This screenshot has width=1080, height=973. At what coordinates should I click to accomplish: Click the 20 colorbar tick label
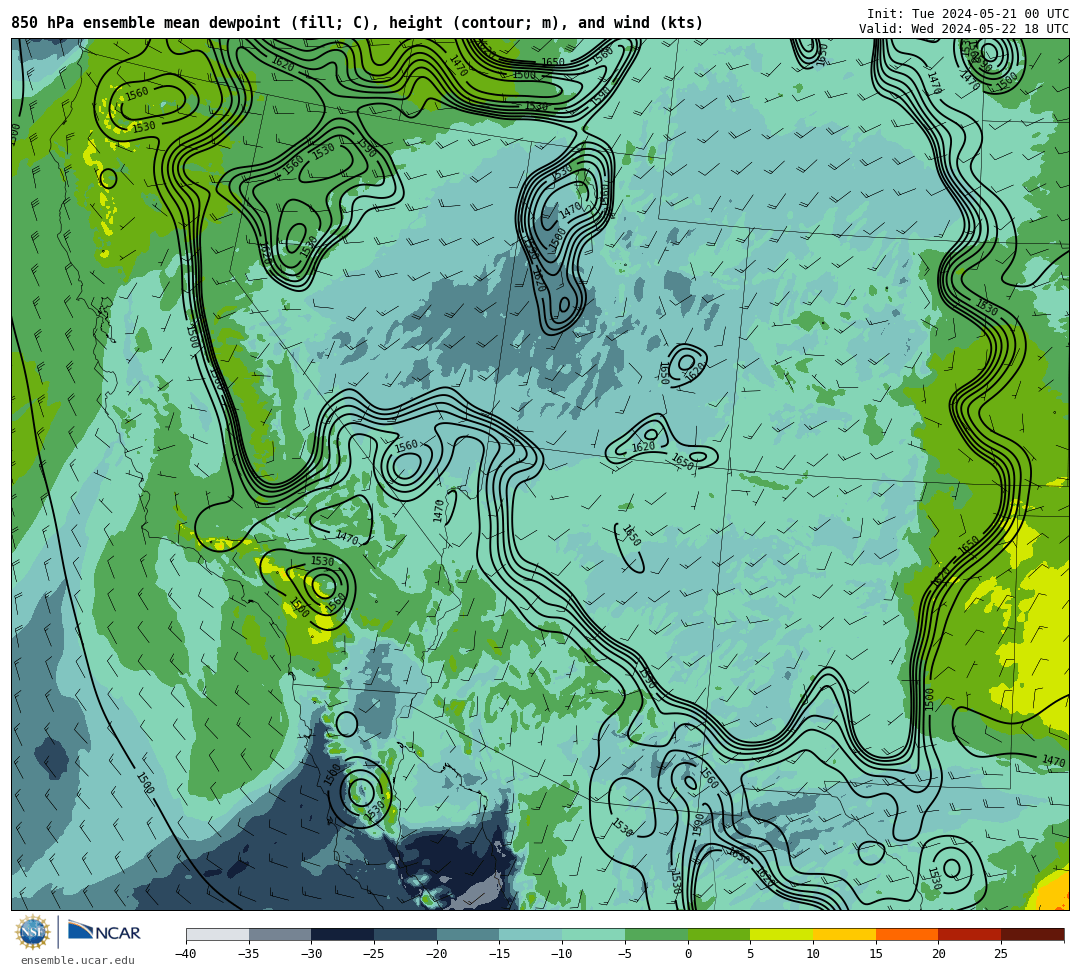(938, 954)
